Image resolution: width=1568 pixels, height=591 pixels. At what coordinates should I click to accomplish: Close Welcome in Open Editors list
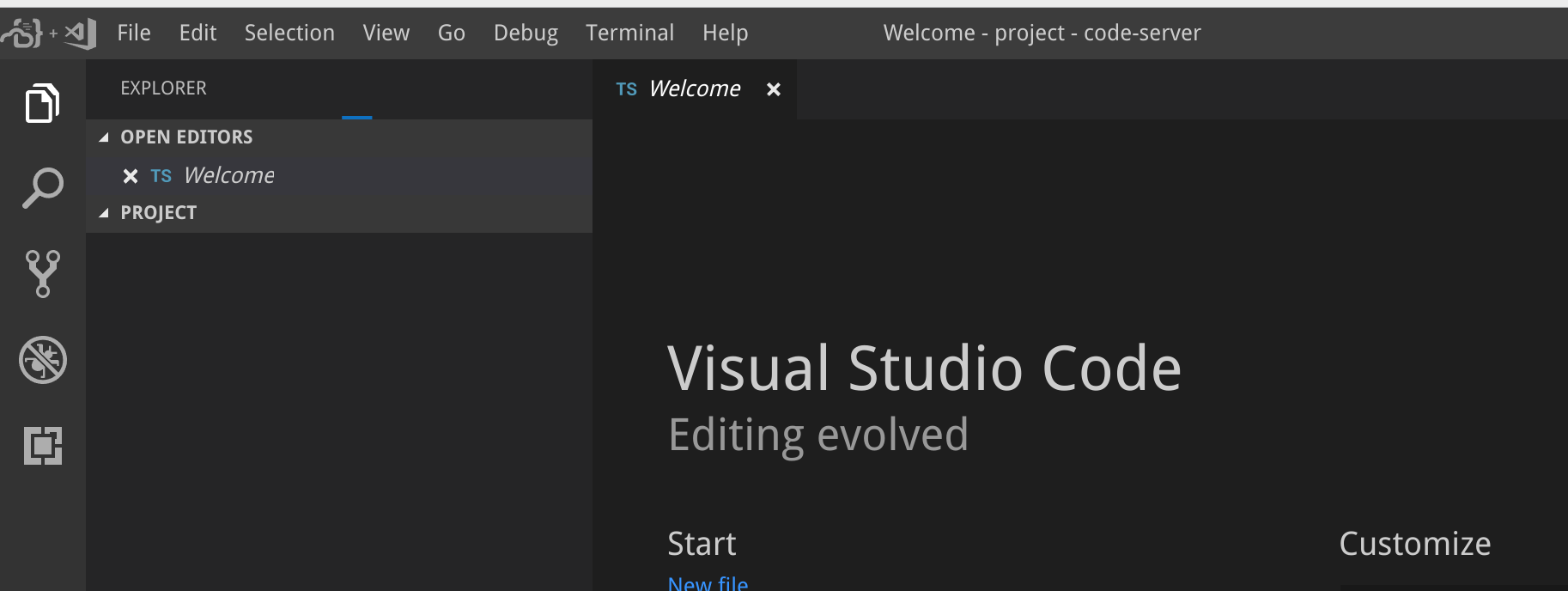[x=131, y=176]
